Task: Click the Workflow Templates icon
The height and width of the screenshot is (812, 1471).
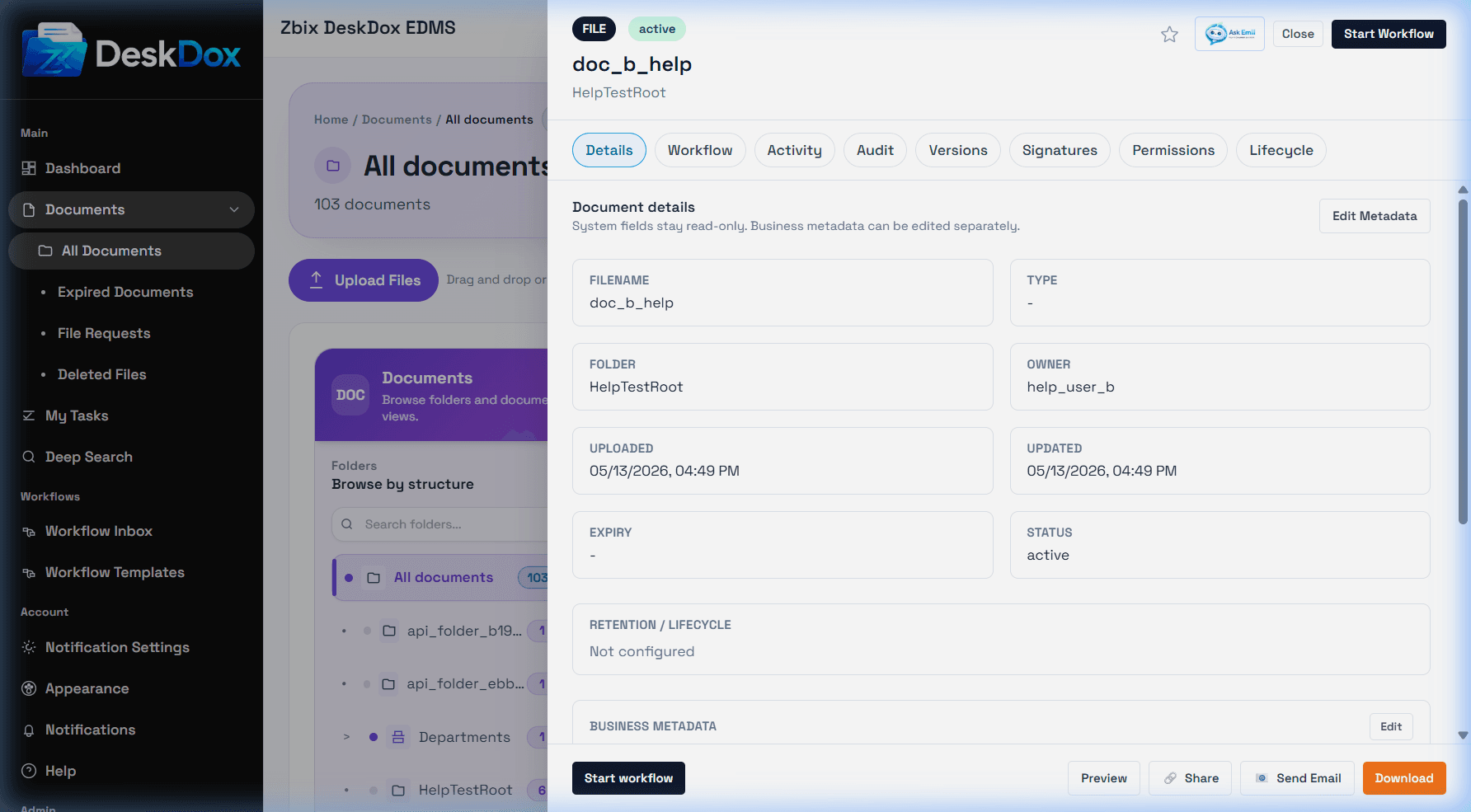Action: 29,573
